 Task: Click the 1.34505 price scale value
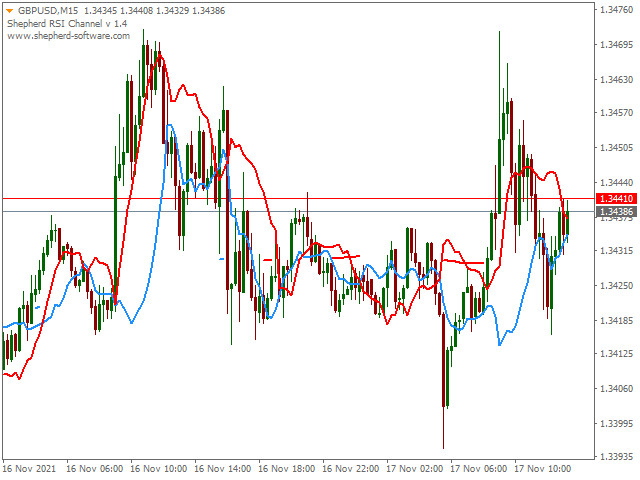(616, 147)
